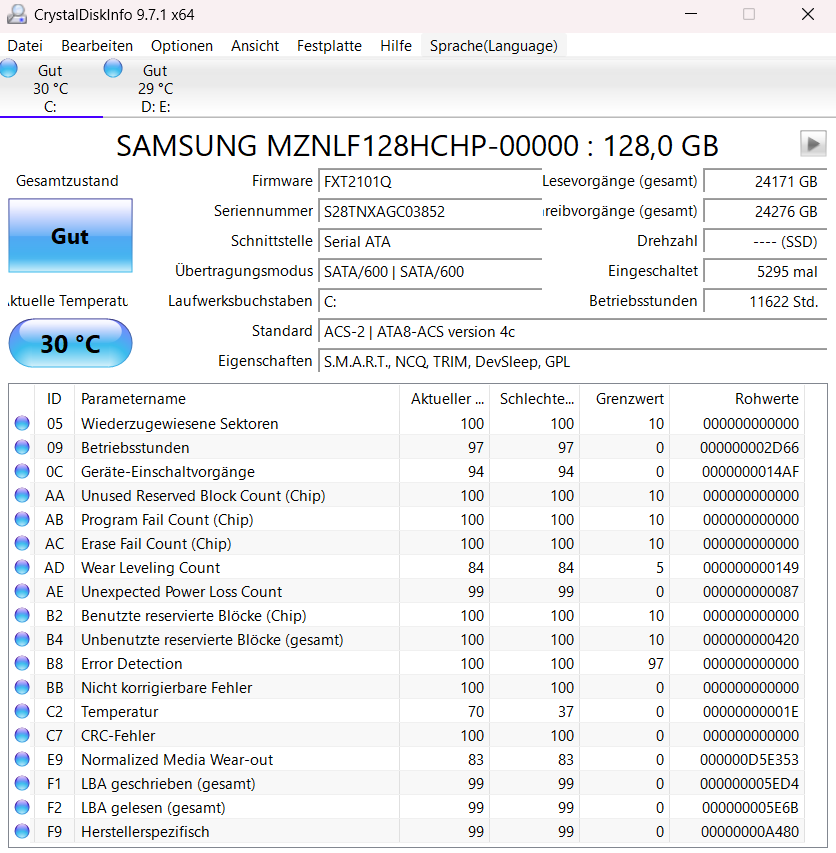836x853 pixels.
Task: Click the Wear Leveling Count parameter name
Action: (150, 567)
